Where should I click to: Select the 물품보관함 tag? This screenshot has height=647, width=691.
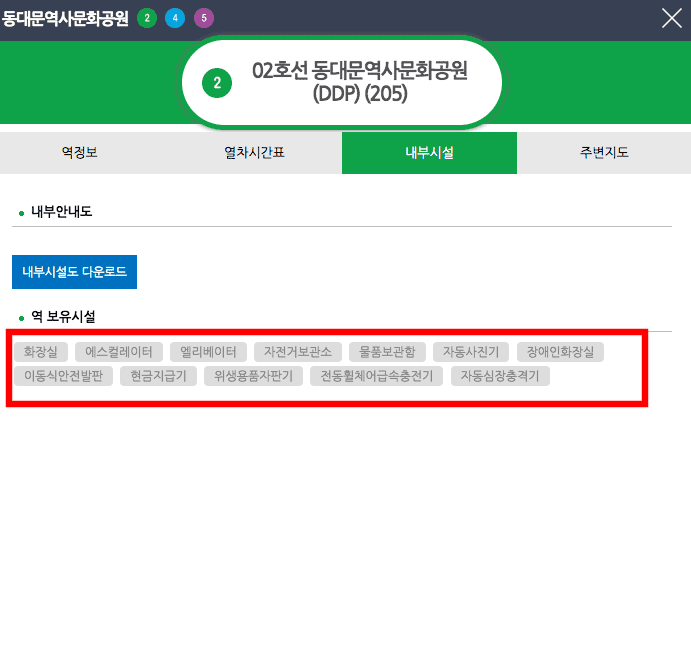[x=387, y=352]
